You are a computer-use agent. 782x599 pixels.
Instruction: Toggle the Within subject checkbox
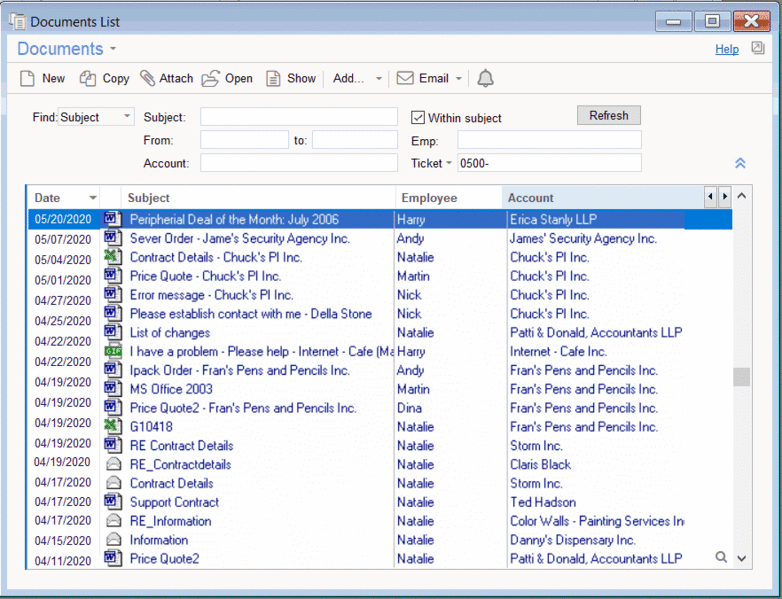[419, 118]
